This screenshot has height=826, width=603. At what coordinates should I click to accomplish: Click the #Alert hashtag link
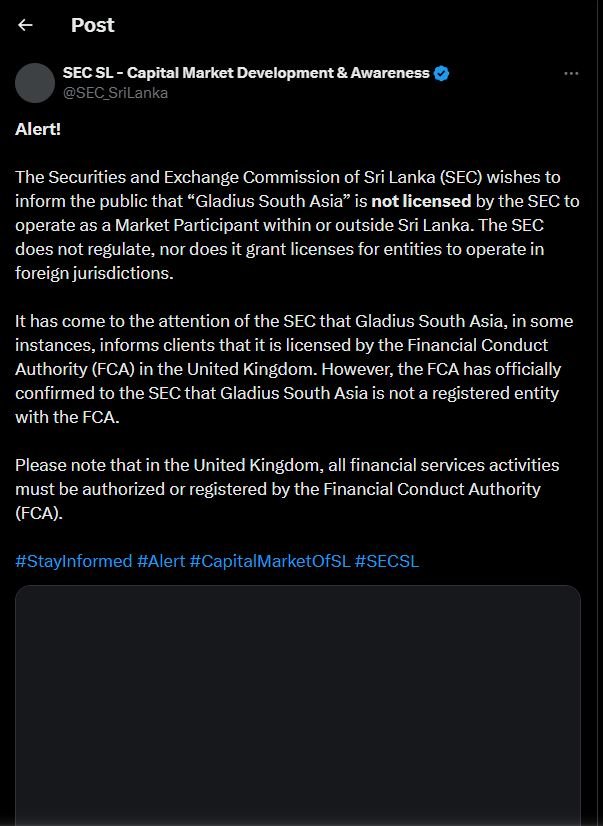point(161,561)
